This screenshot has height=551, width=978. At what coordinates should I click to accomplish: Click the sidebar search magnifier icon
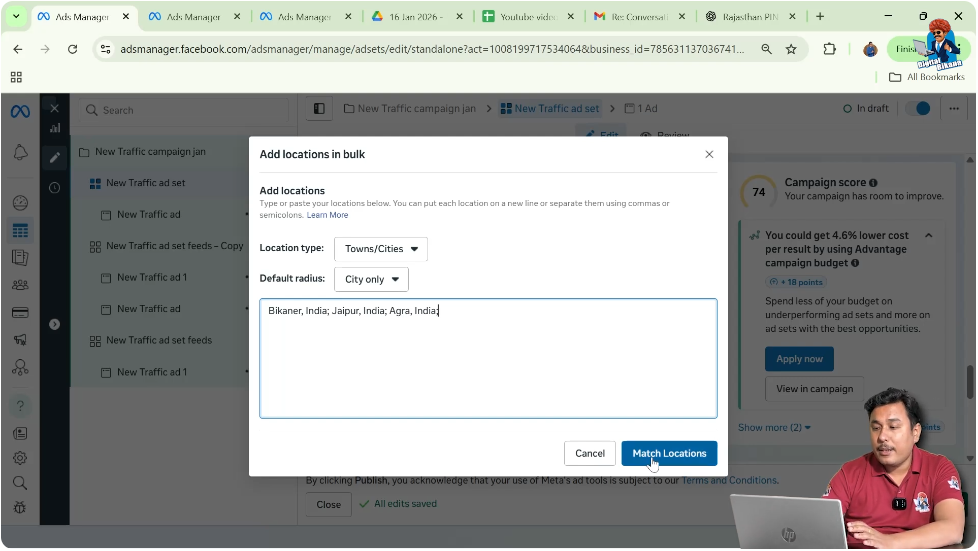click(20, 483)
